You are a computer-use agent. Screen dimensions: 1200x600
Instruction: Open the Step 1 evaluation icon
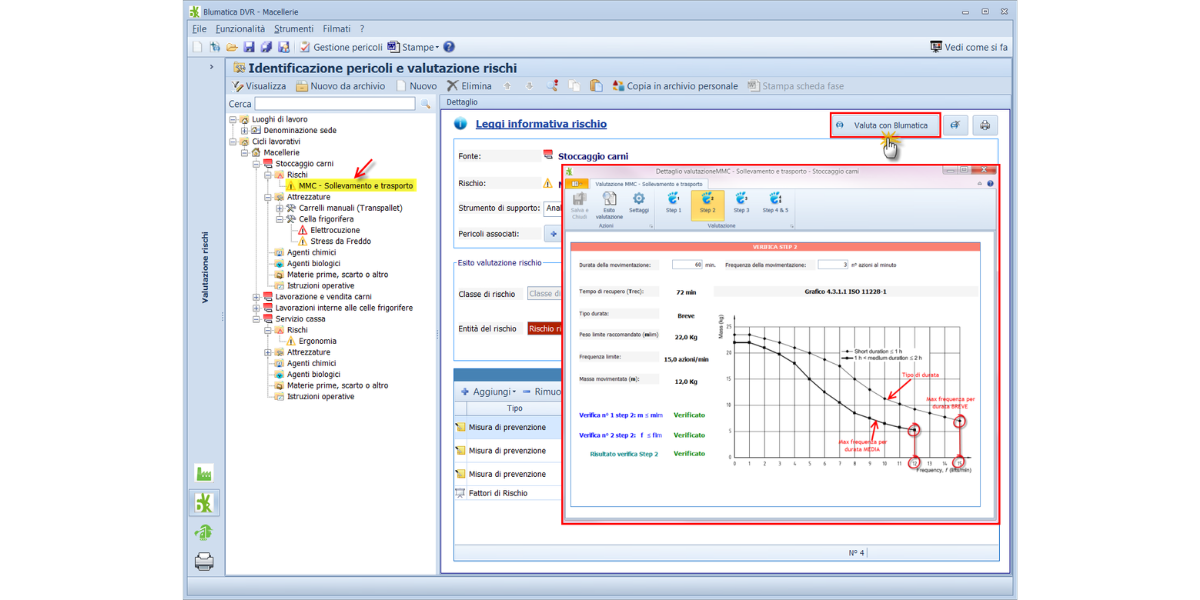tap(673, 202)
